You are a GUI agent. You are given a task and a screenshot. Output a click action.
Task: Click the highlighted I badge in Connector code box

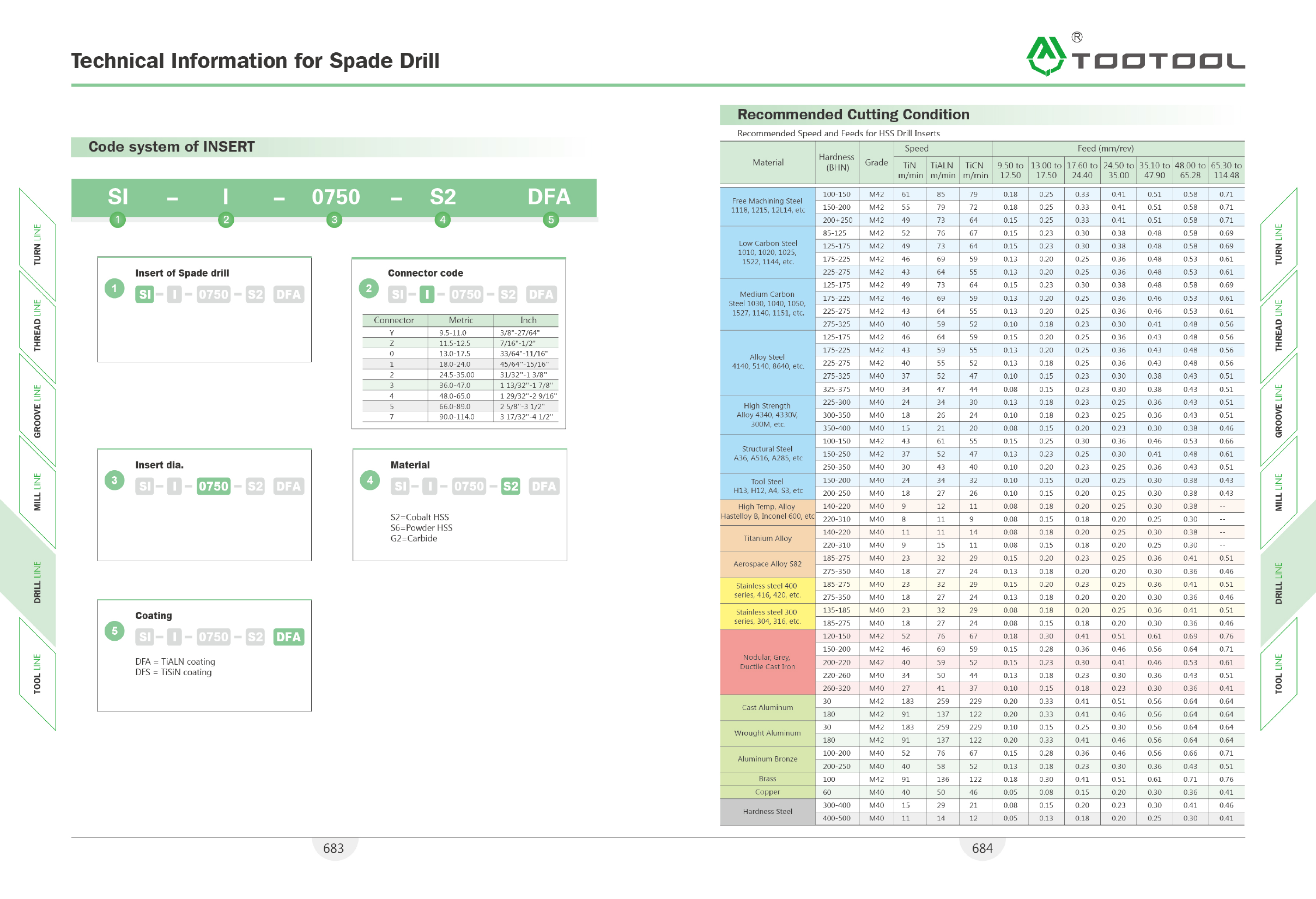point(427,294)
